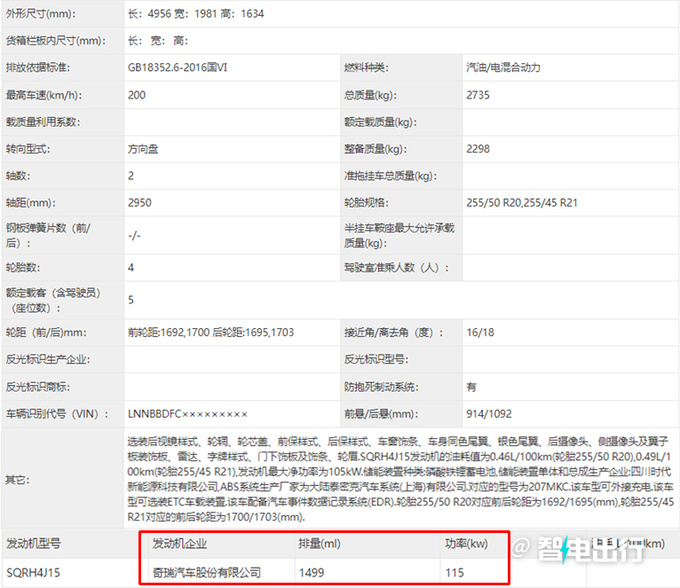Image resolution: width=680 pixels, height=588 pixels.
Task: Select steering type value 方向盘
Action: [143, 149]
